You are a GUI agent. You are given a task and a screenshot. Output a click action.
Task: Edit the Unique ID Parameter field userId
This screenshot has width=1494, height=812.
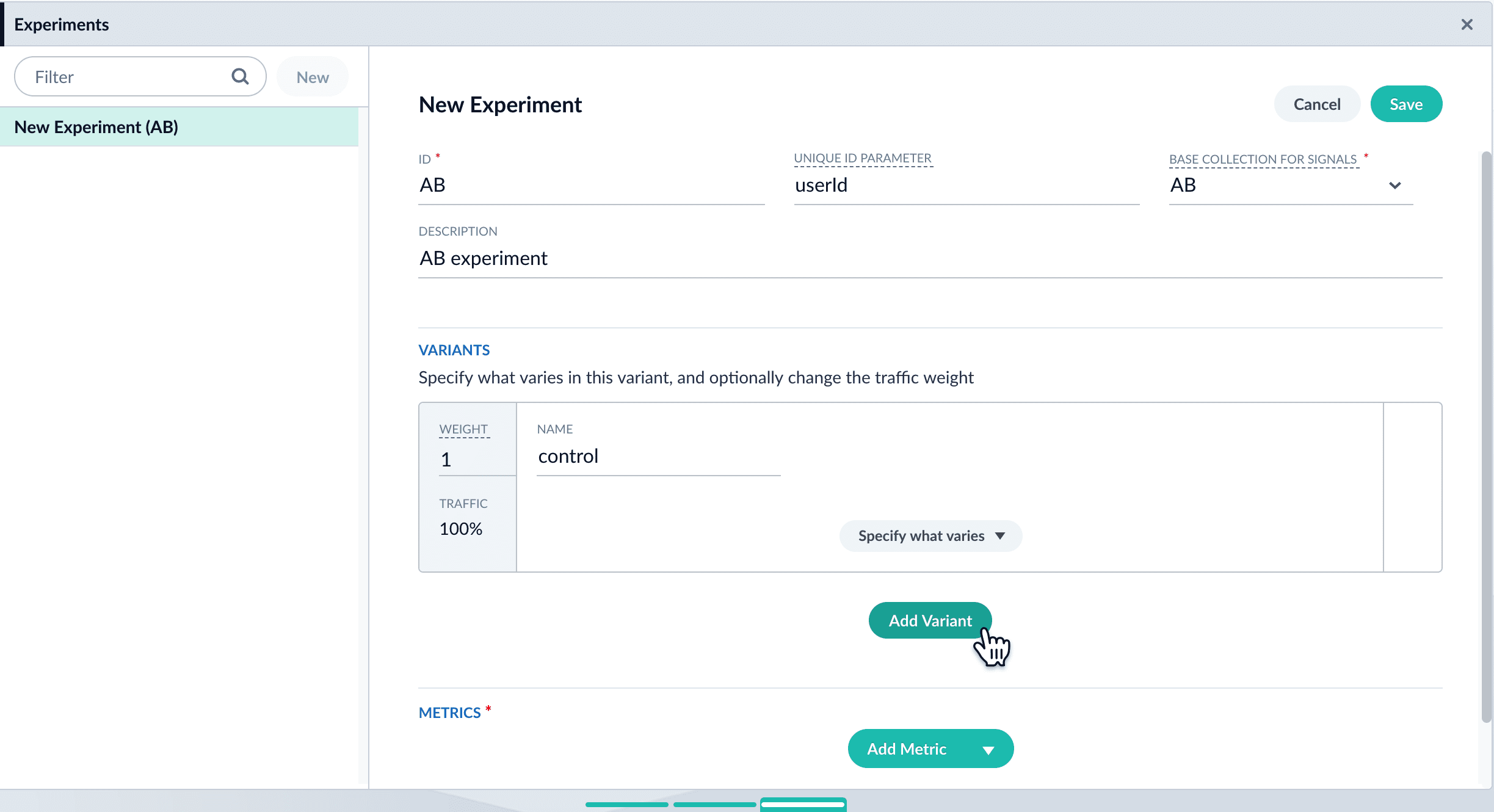click(x=966, y=185)
